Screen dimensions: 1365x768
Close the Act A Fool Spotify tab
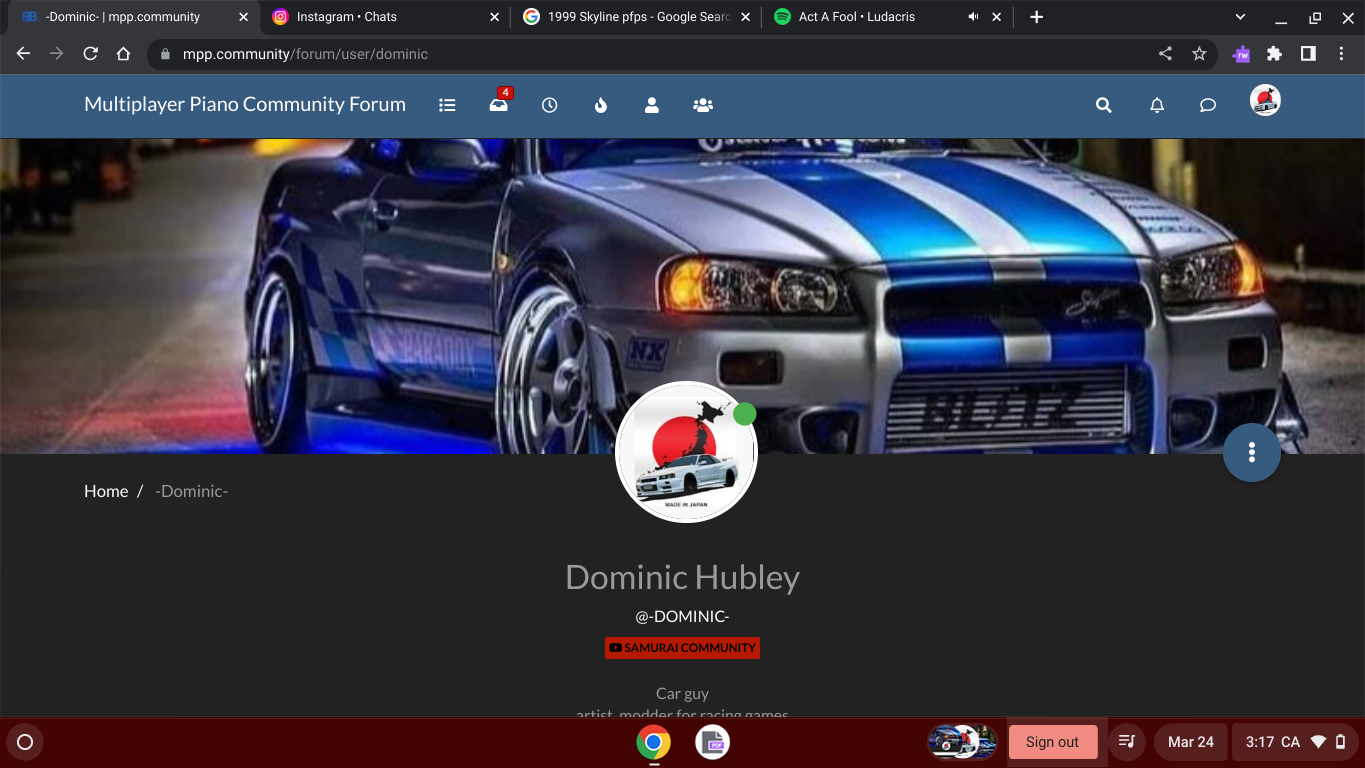(x=996, y=17)
